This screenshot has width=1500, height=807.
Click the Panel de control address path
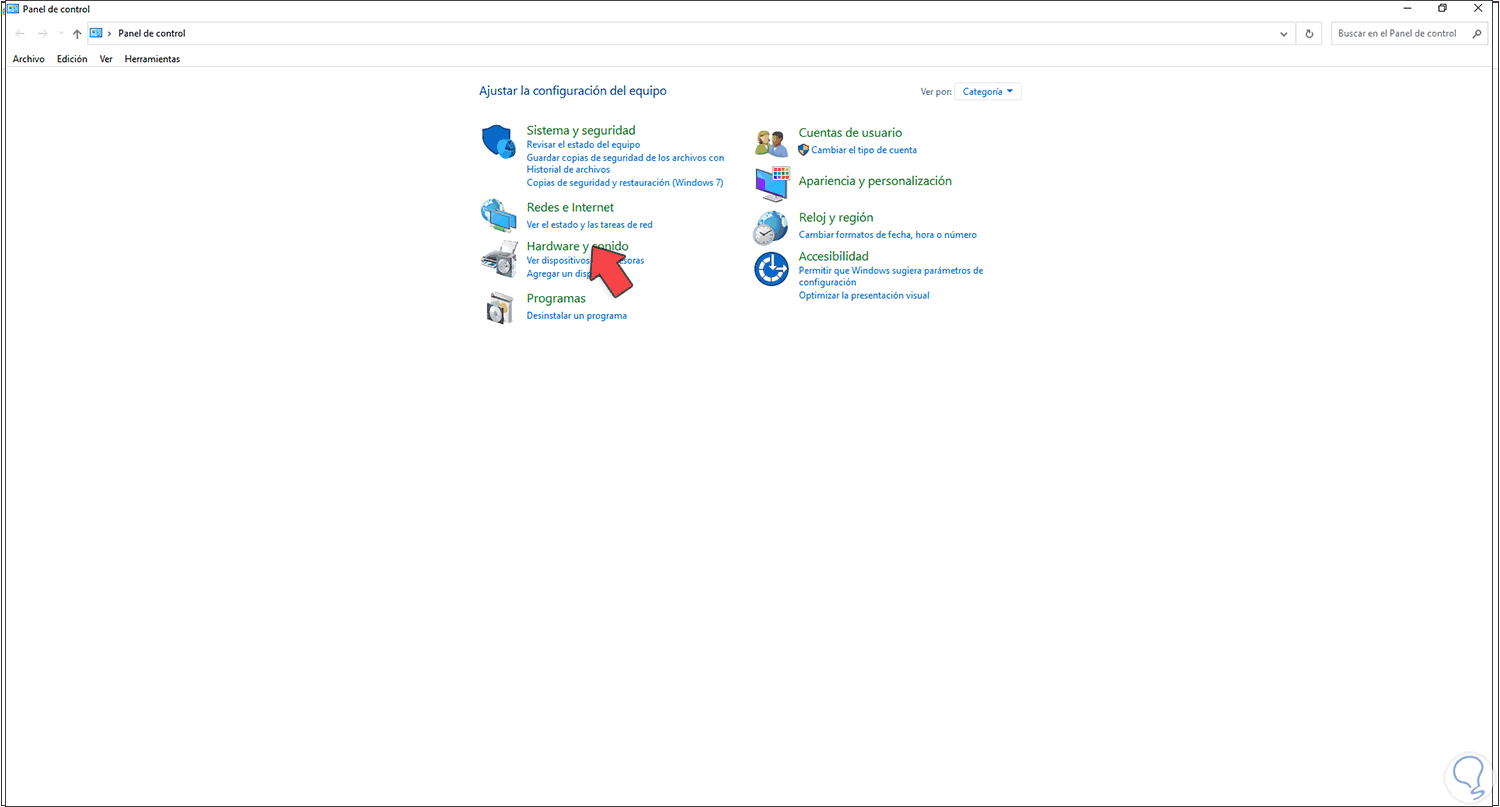tap(152, 33)
